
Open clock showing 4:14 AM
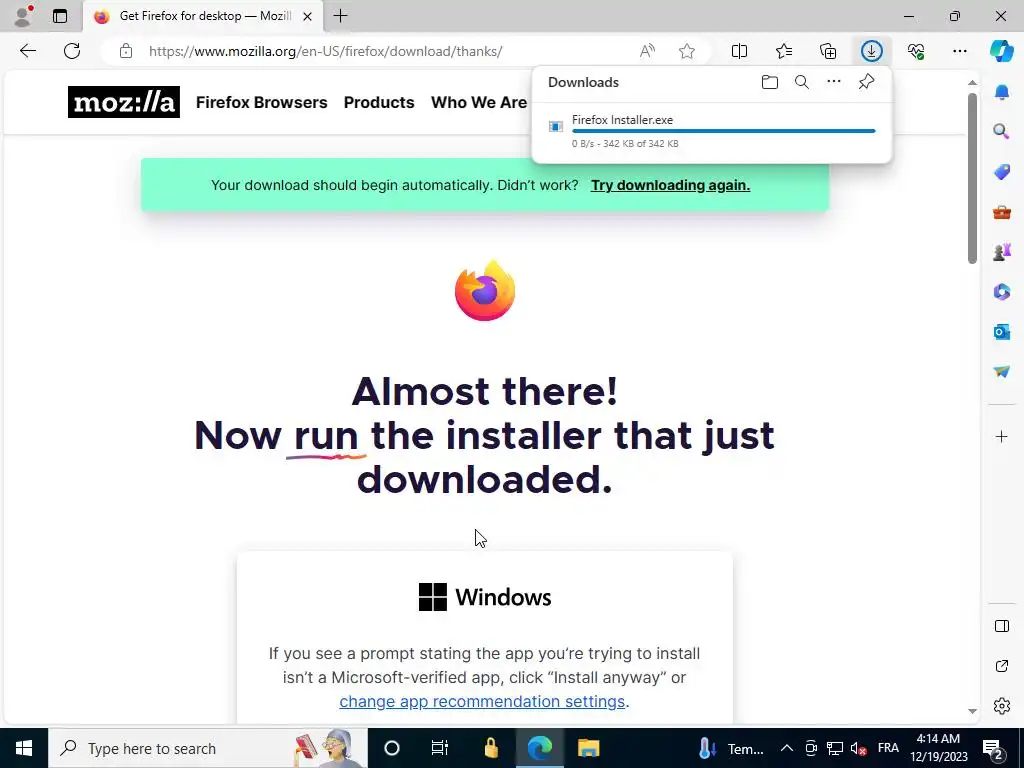(938, 748)
